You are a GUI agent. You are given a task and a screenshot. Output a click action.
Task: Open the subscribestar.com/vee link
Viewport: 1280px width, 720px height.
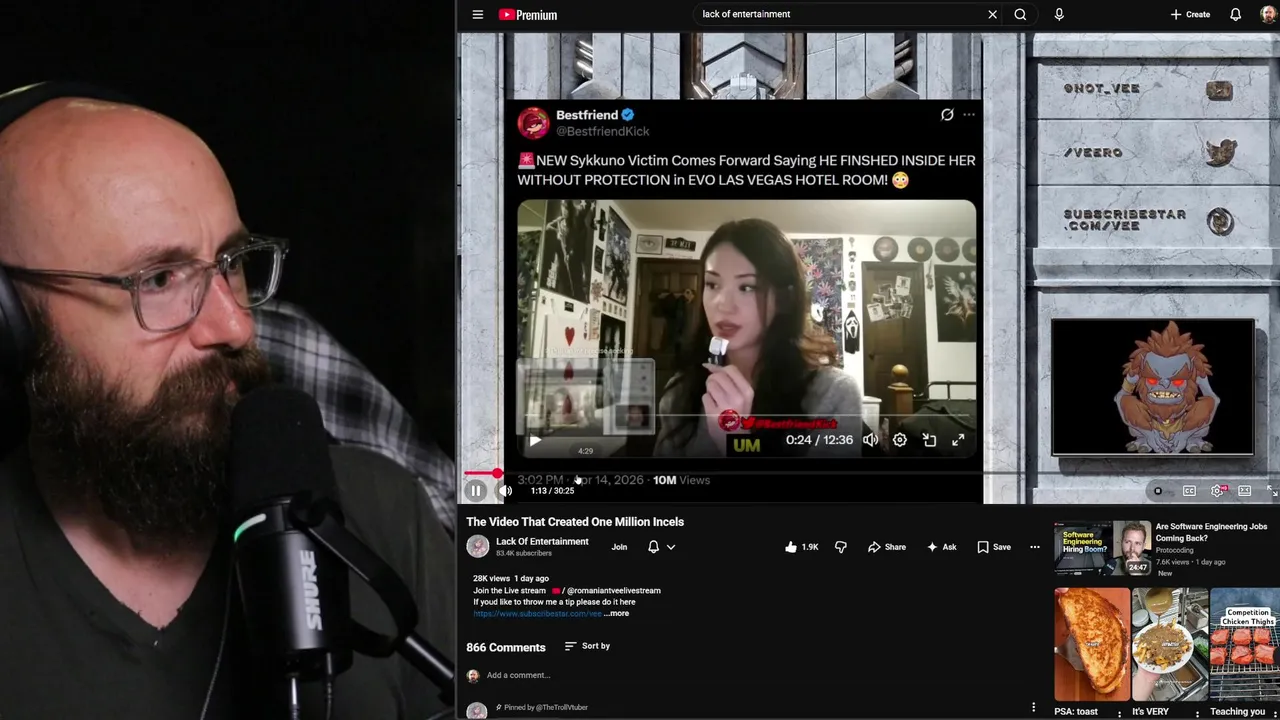tap(537, 613)
